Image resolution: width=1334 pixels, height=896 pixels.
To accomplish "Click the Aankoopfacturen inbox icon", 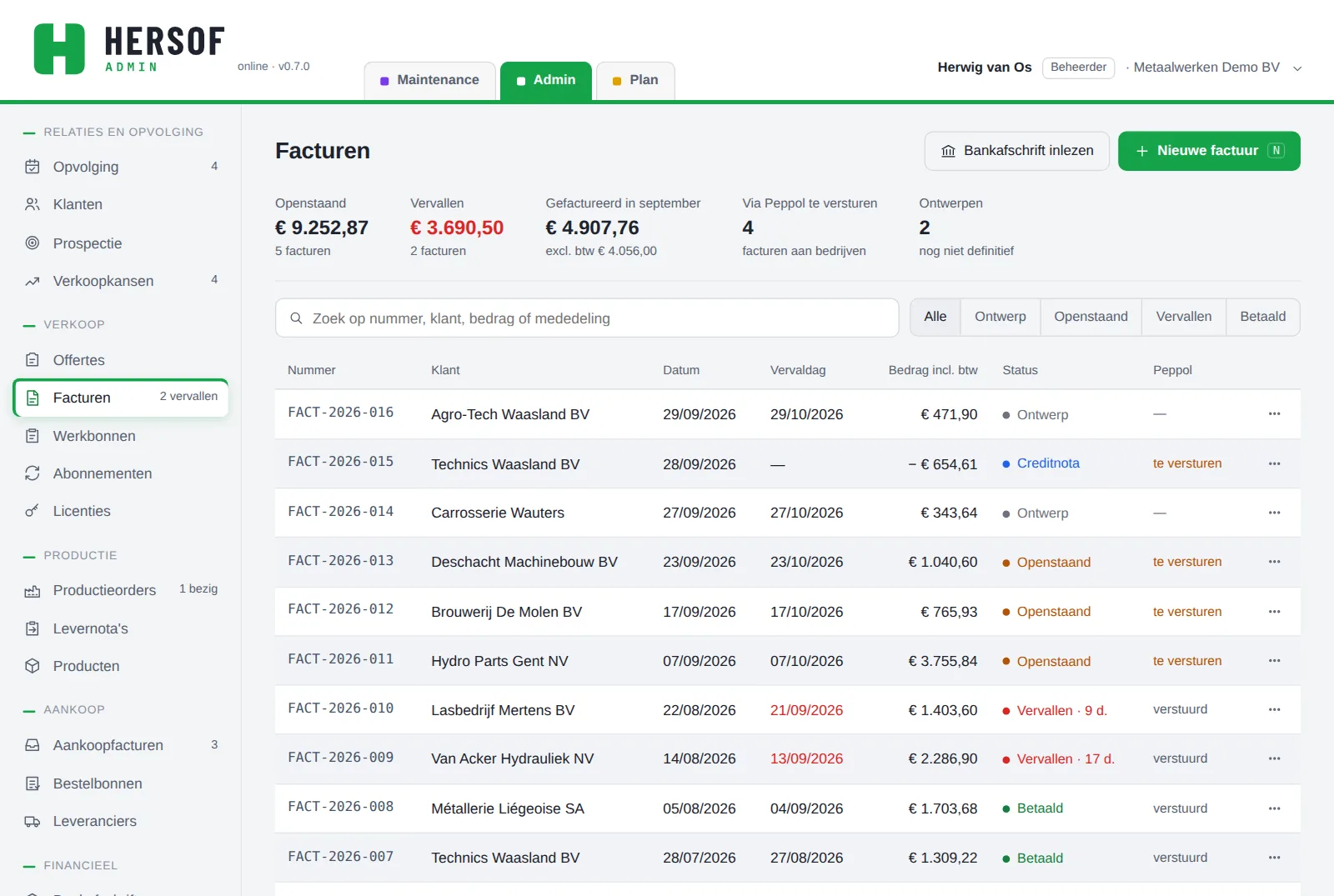I will click(x=33, y=745).
